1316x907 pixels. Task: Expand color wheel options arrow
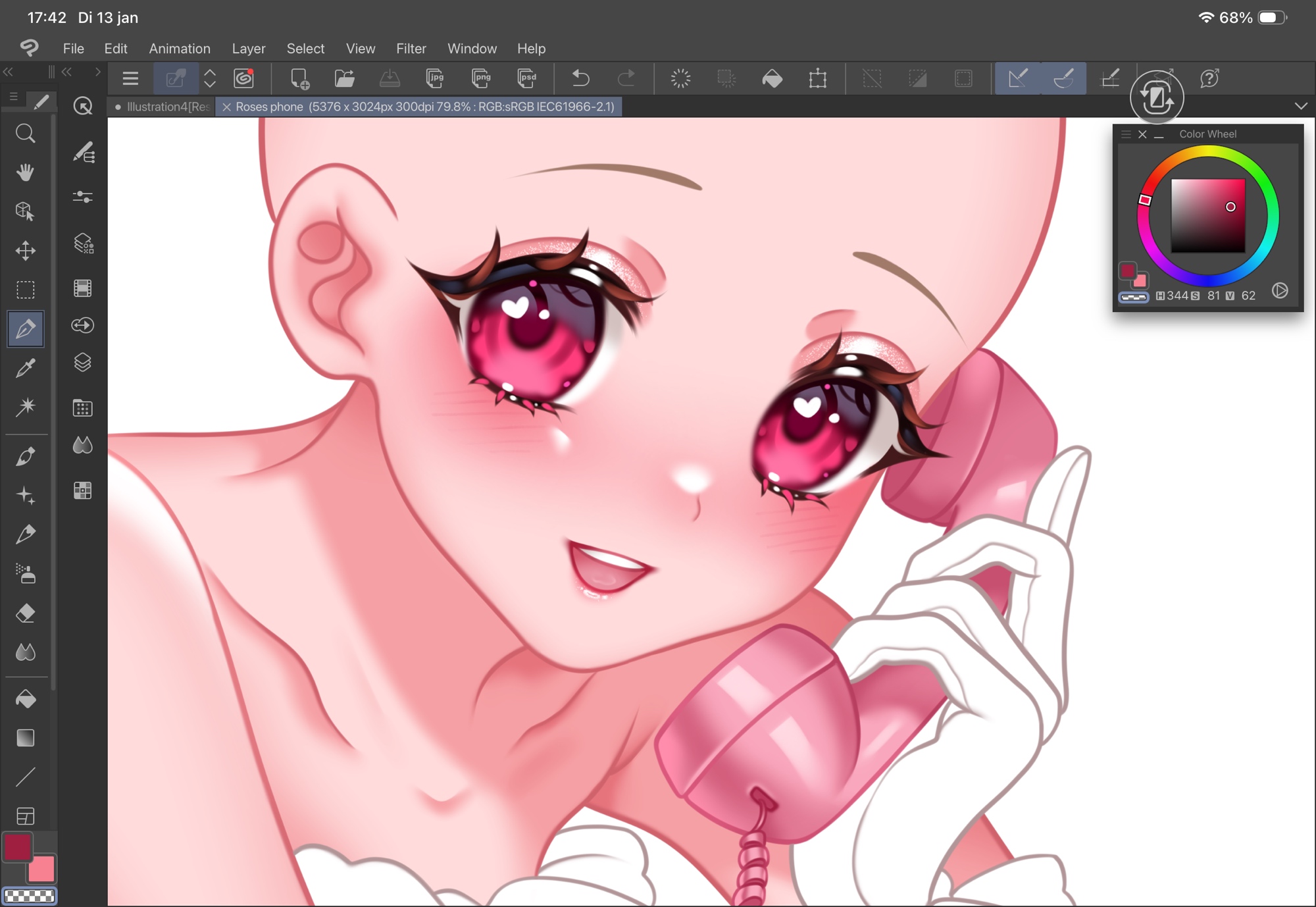(x=1280, y=290)
